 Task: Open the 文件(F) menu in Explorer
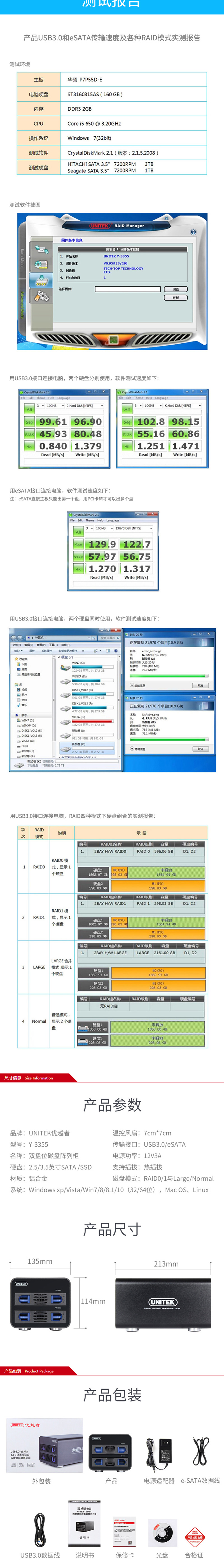[17, 645]
